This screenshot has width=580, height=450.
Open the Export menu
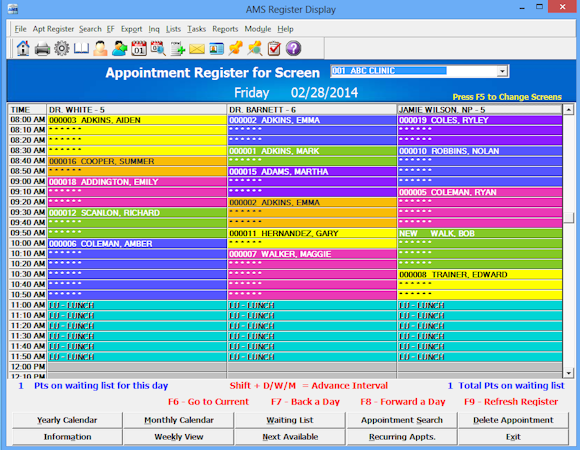(131, 29)
